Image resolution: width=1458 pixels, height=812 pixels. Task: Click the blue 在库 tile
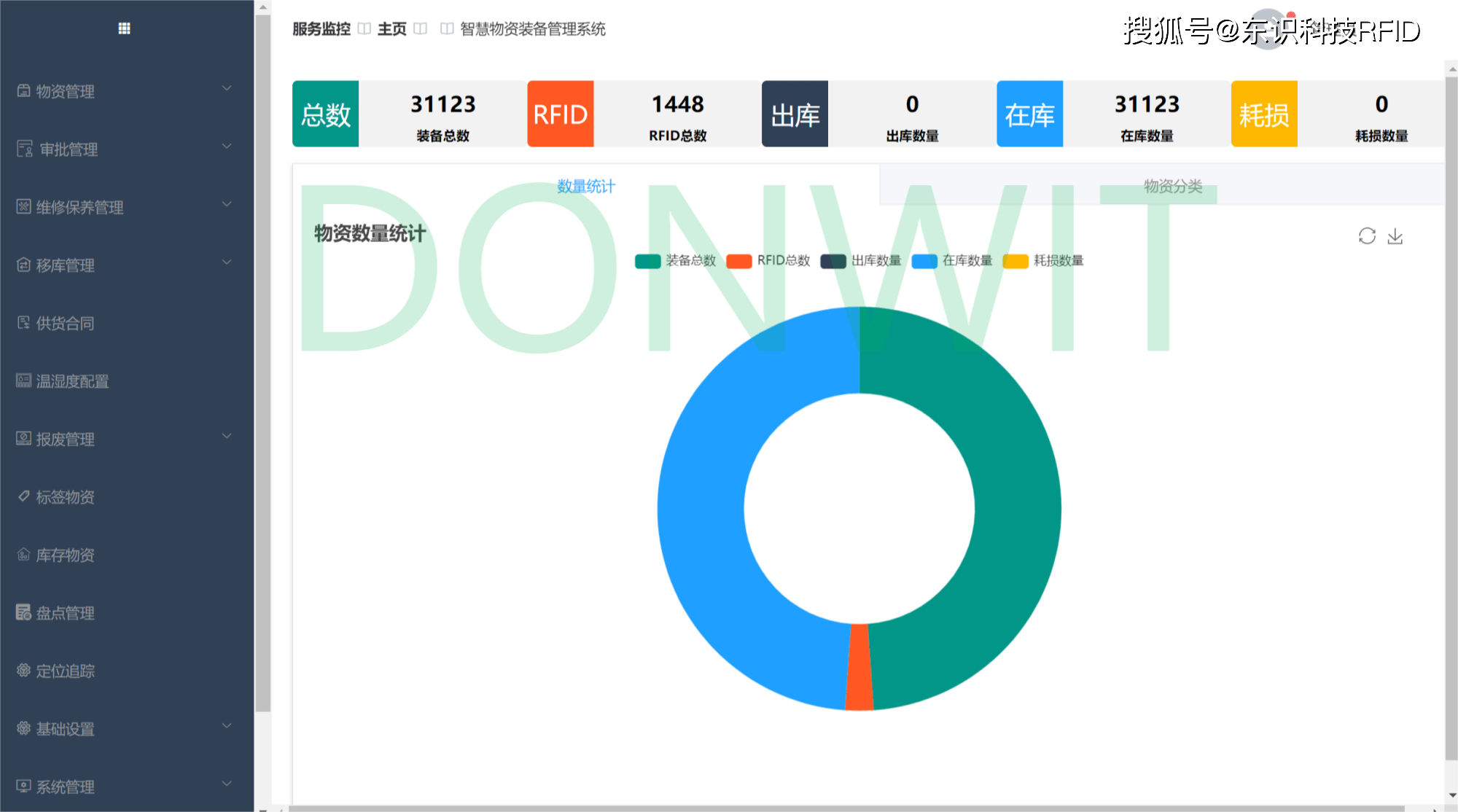1030,114
